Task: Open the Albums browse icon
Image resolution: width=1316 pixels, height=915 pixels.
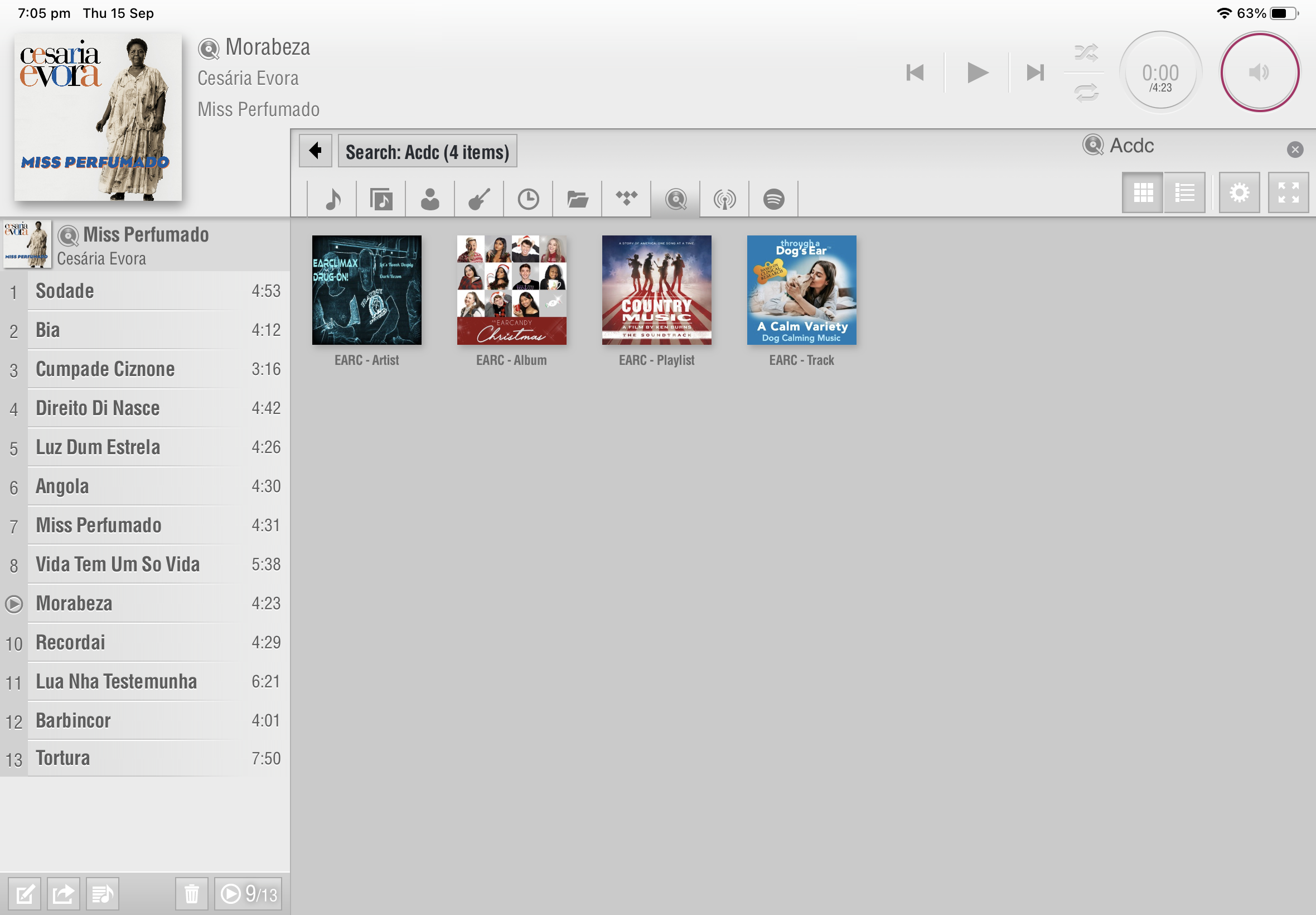Action: 381,200
